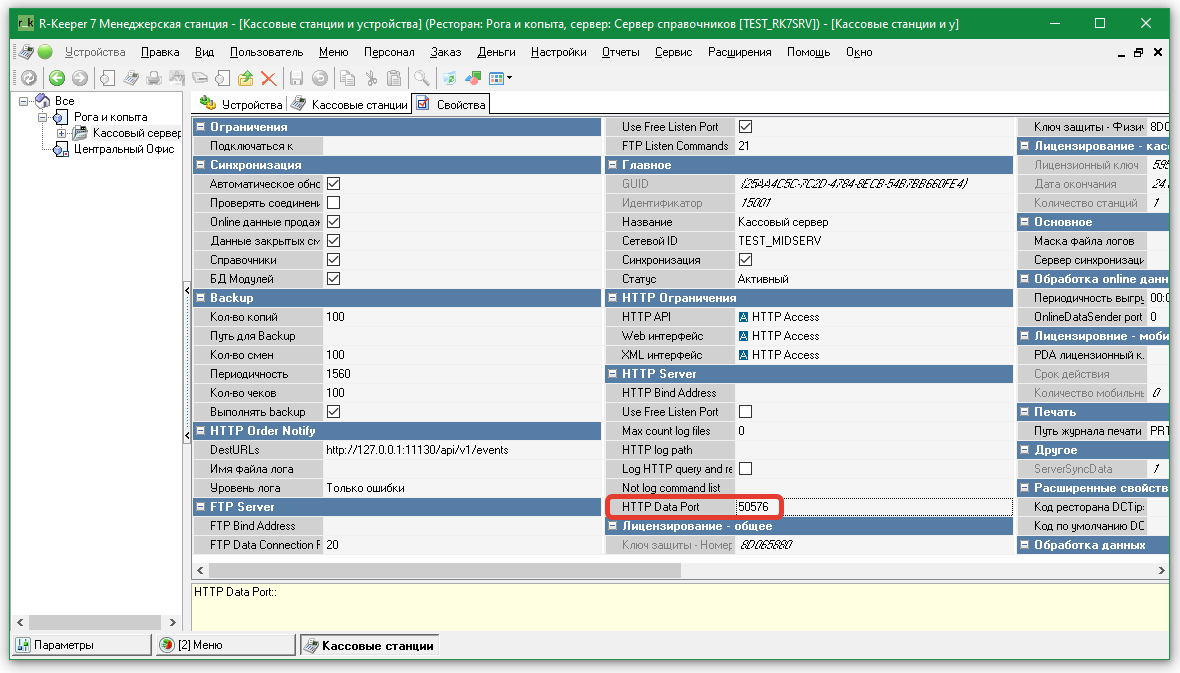Viewport: 1180px width, 673px height.
Task: Enable the Проверять соединение checkbox
Action: pos(333,203)
